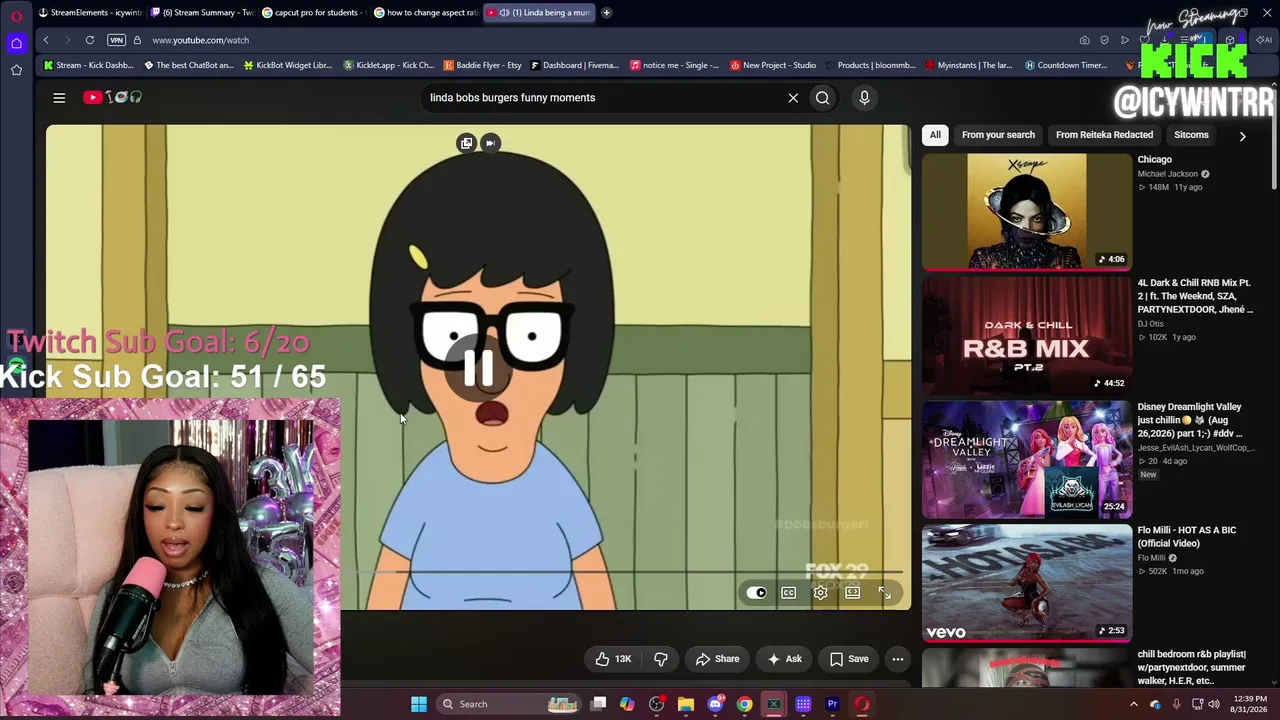Reload the YouTube page
1280x720 pixels.
pyautogui.click(x=90, y=40)
